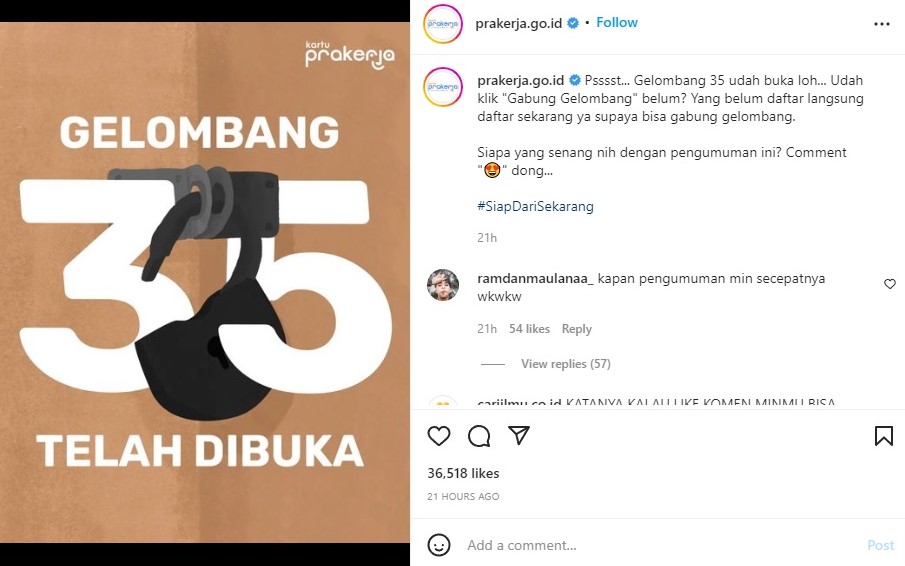The height and width of the screenshot is (566, 905).
Task: Like the post with the heart icon
Action: [439, 436]
